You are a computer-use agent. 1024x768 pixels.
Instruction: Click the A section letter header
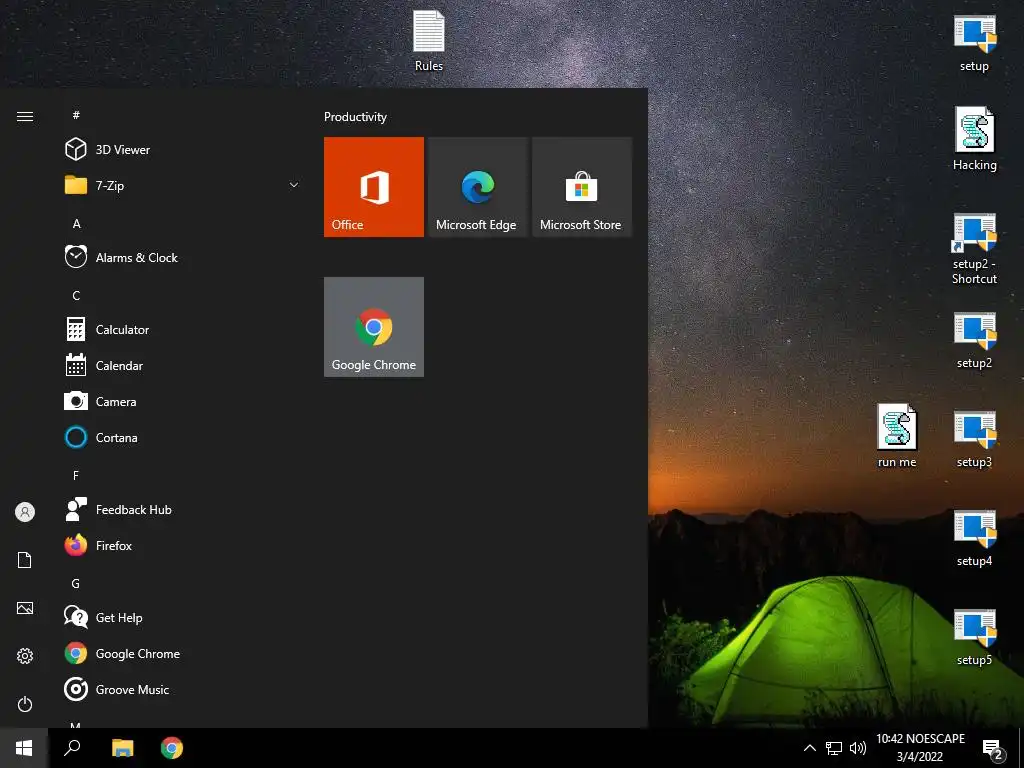click(76, 223)
